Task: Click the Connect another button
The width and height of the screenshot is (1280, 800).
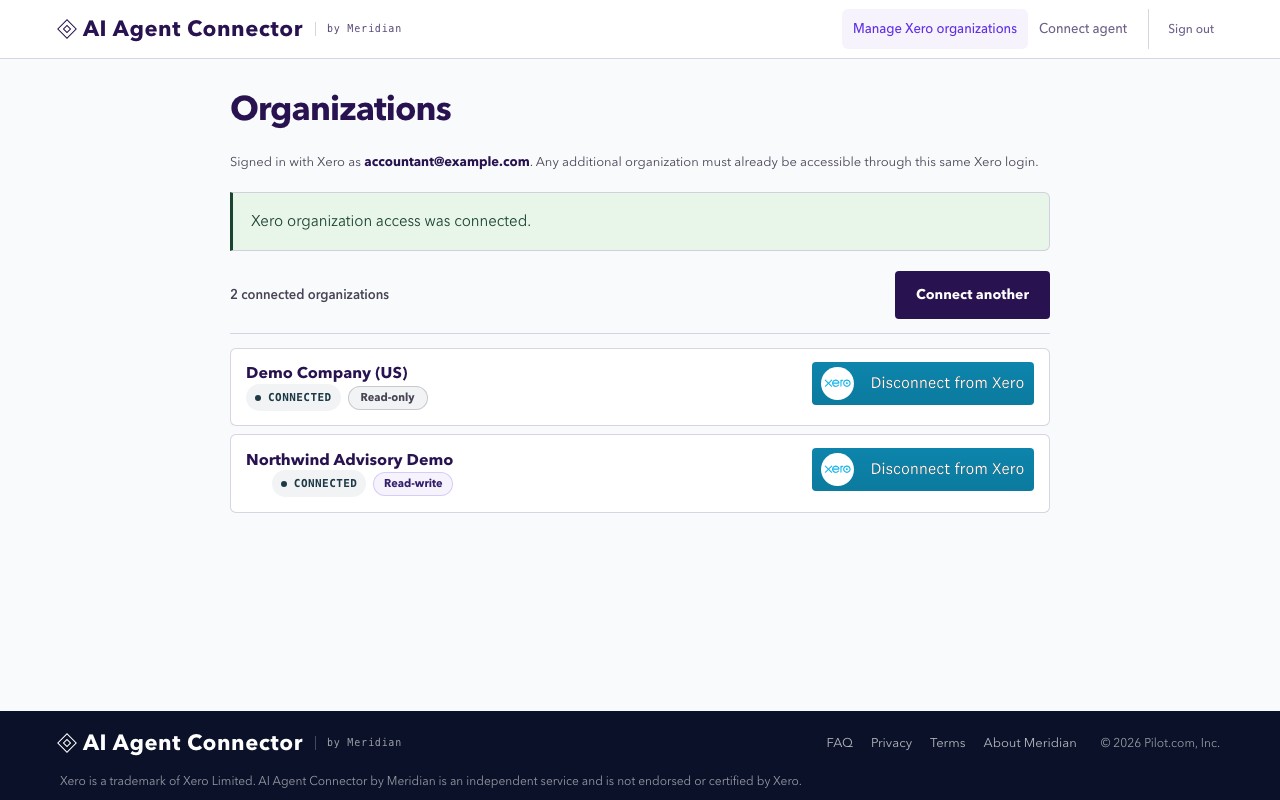Action: tap(972, 295)
